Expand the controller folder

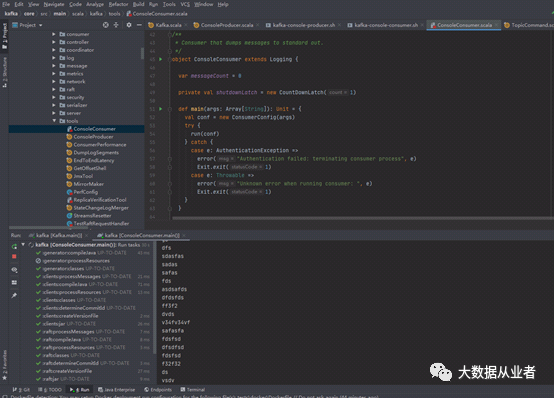click(x=54, y=42)
